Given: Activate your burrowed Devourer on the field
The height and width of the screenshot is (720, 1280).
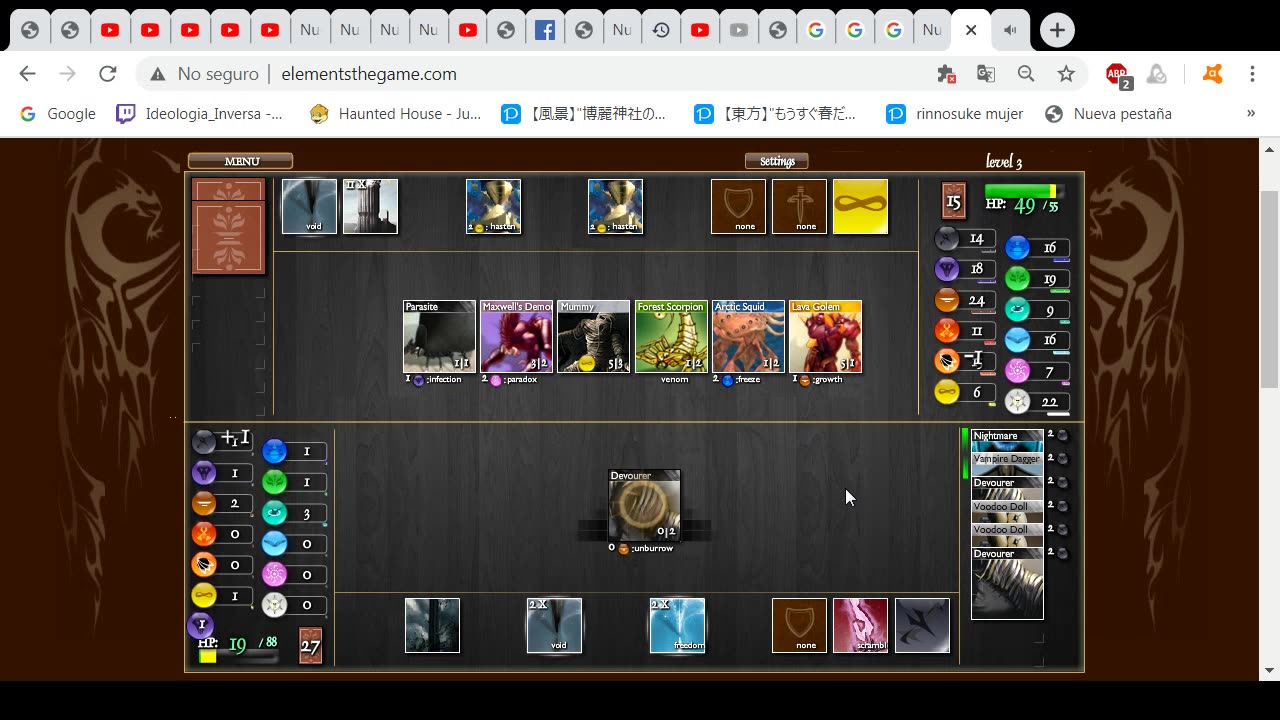Looking at the screenshot, I should pyautogui.click(x=645, y=506).
